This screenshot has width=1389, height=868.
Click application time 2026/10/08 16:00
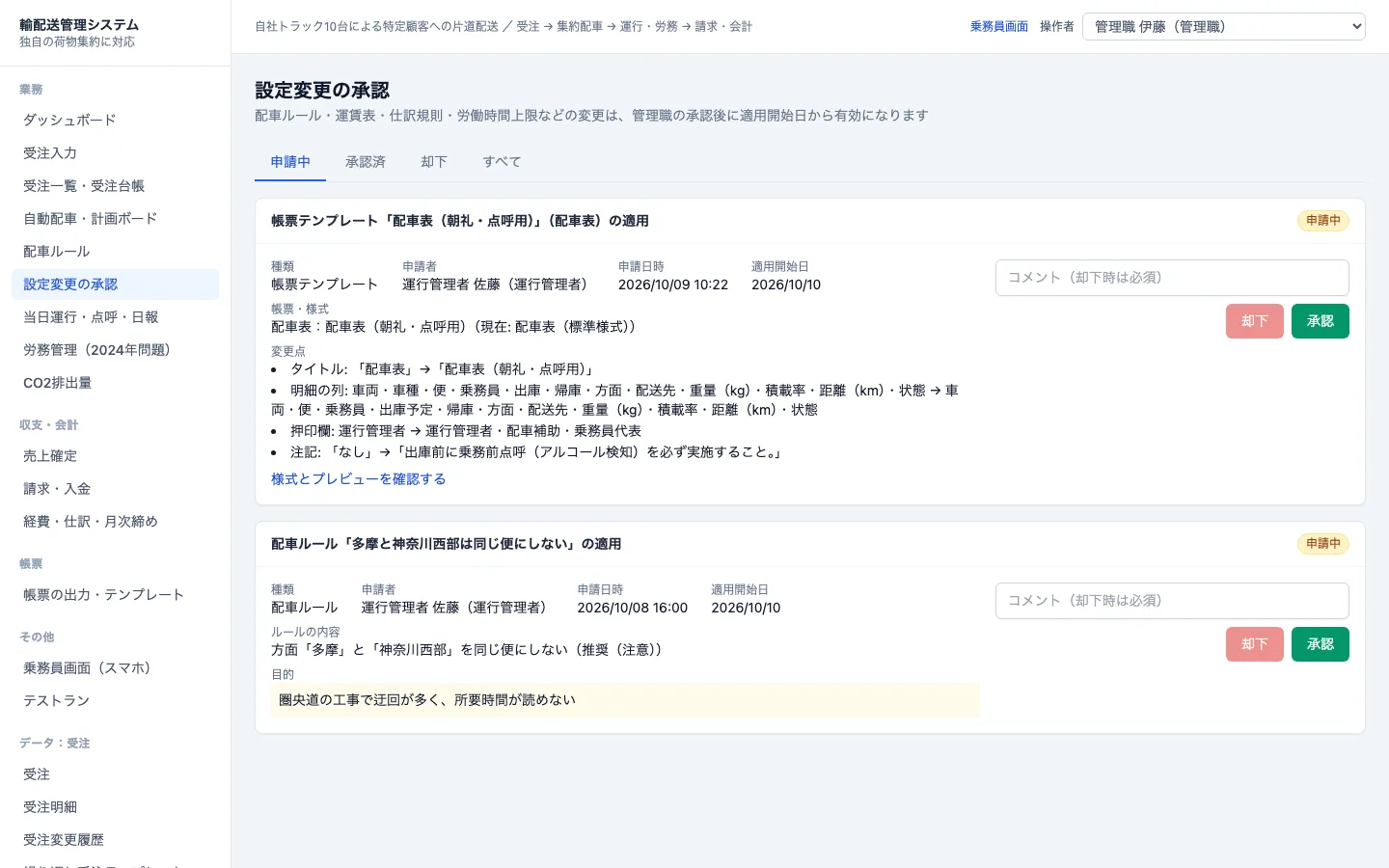point(633,608)
